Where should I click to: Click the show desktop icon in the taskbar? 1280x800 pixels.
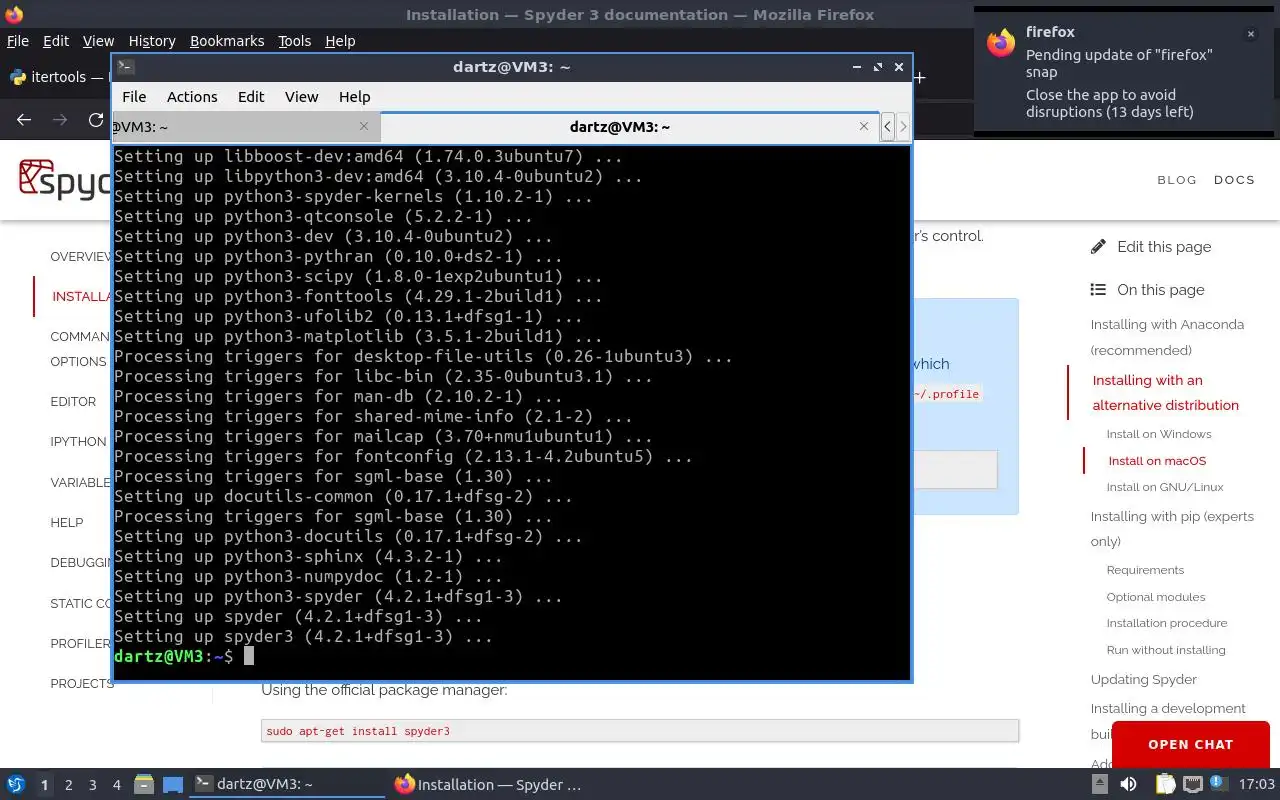pos(173,785)
